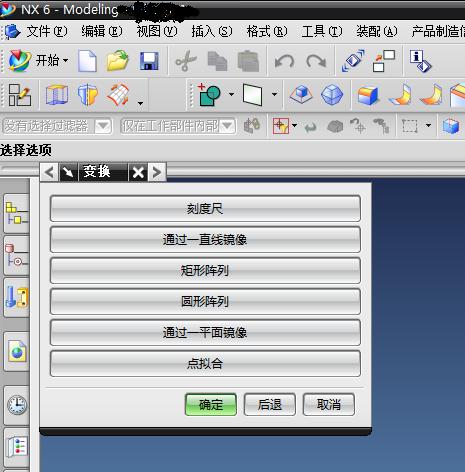
Task: Click the Object Information icon
Action: click(420, 61)
